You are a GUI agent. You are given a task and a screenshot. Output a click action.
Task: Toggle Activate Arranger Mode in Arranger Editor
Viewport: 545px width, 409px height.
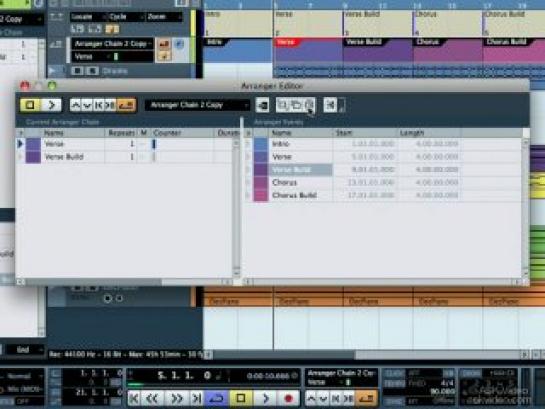[126, 105]
